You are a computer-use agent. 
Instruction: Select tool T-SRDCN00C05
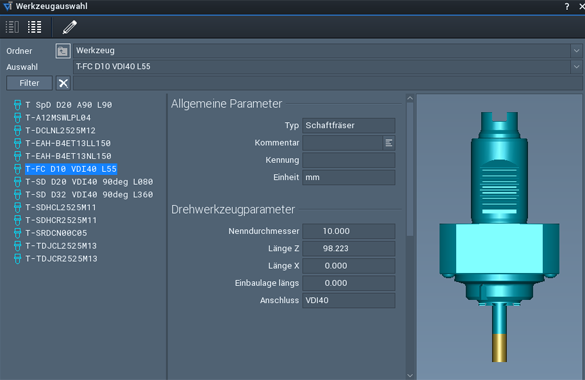click(x=56, y=233)
